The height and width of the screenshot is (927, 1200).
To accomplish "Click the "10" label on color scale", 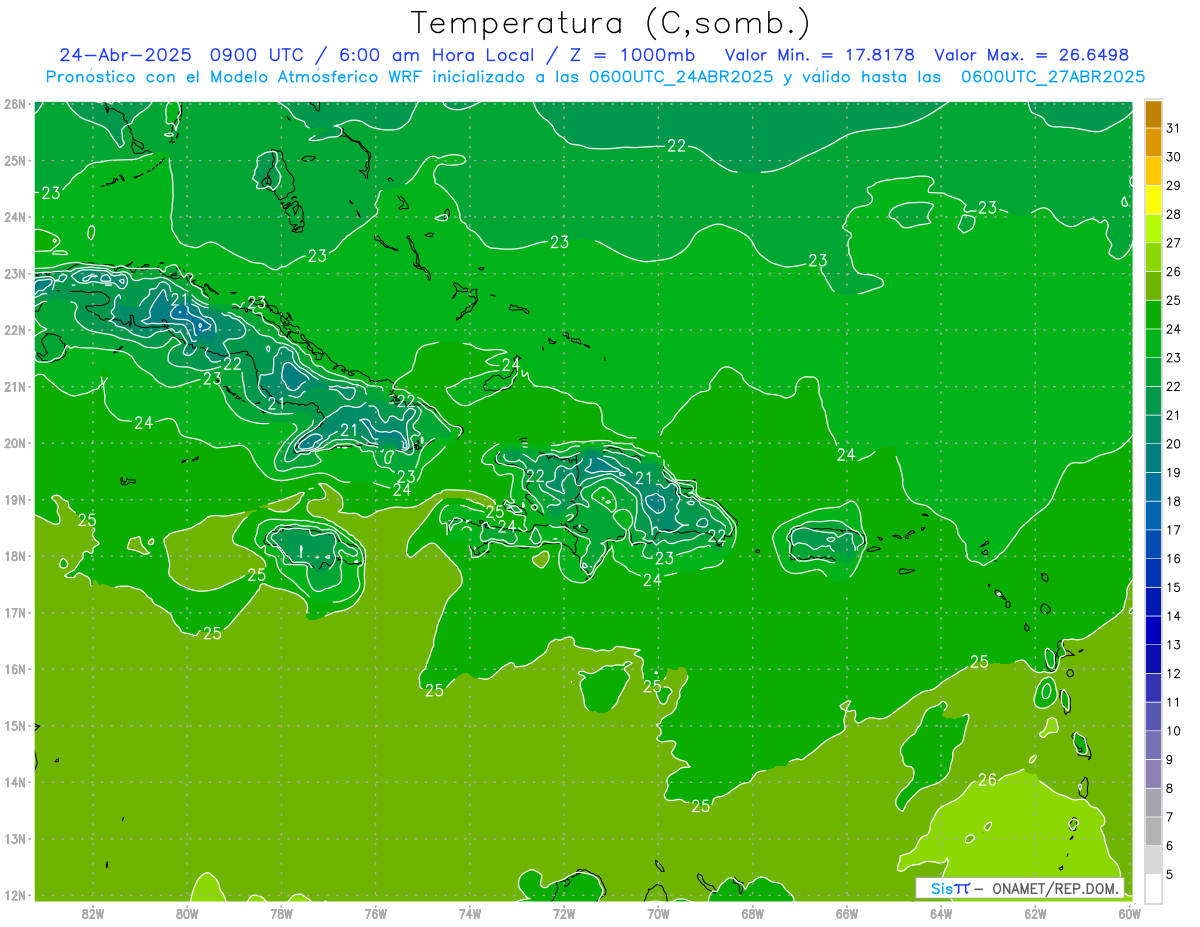I will point(1174,731).
